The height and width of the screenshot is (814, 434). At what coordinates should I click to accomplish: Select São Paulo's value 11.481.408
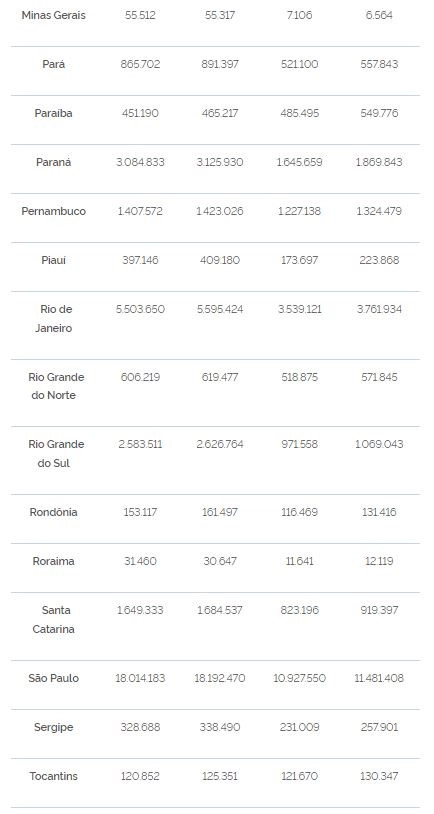(379, 679)
